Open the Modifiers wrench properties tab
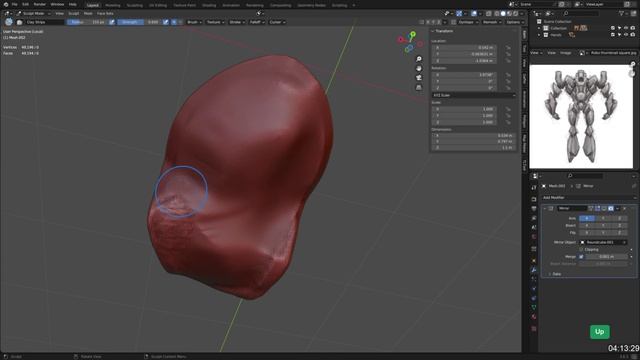 (x=534, y=270)
